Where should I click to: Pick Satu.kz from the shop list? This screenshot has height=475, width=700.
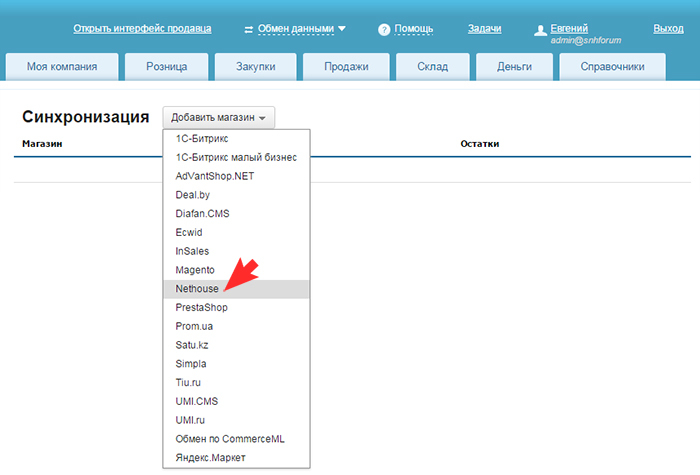pyautogui.click(x=236, y=345)
